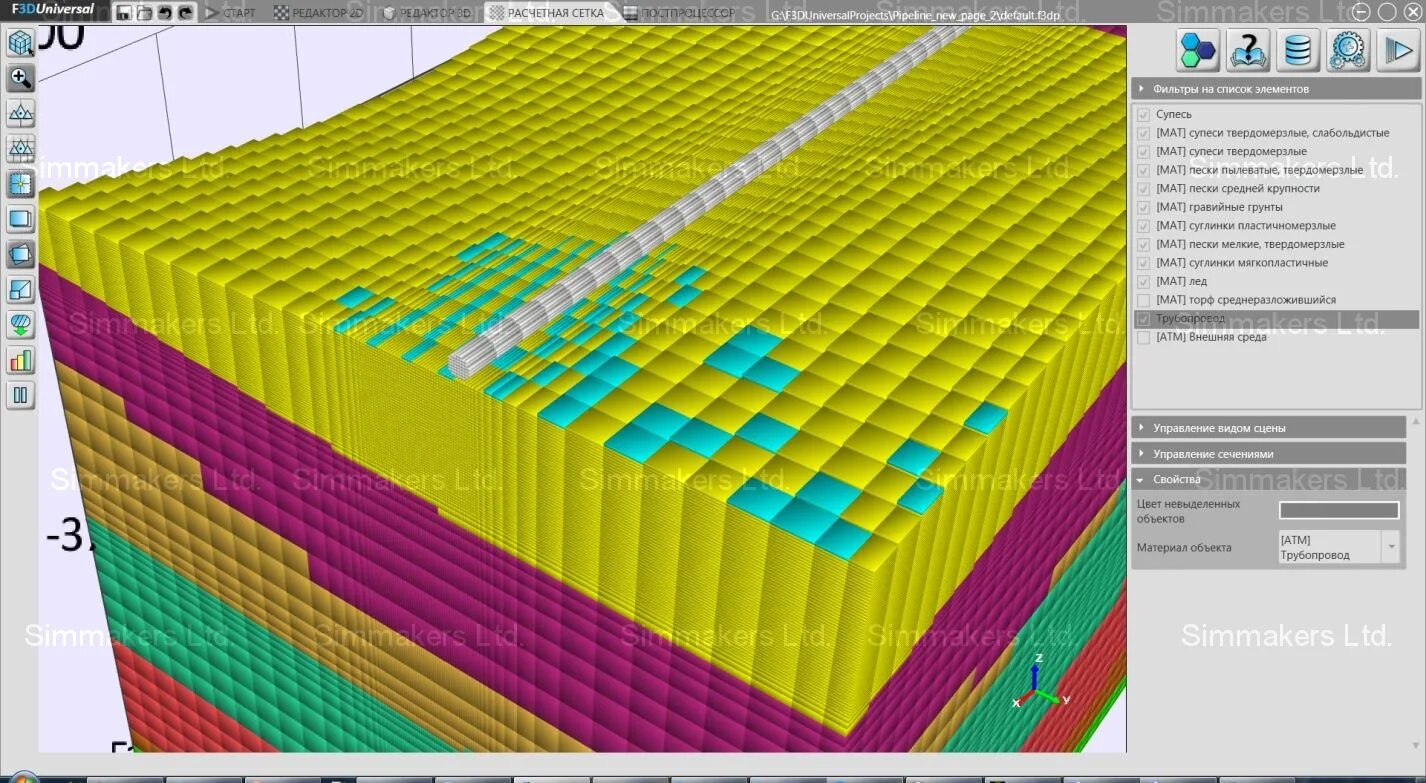The height and width of the screenshot is (783, 1426).
Task: Enable [ATM] Внешняя среда checkbox
Action: (1144, 337)
